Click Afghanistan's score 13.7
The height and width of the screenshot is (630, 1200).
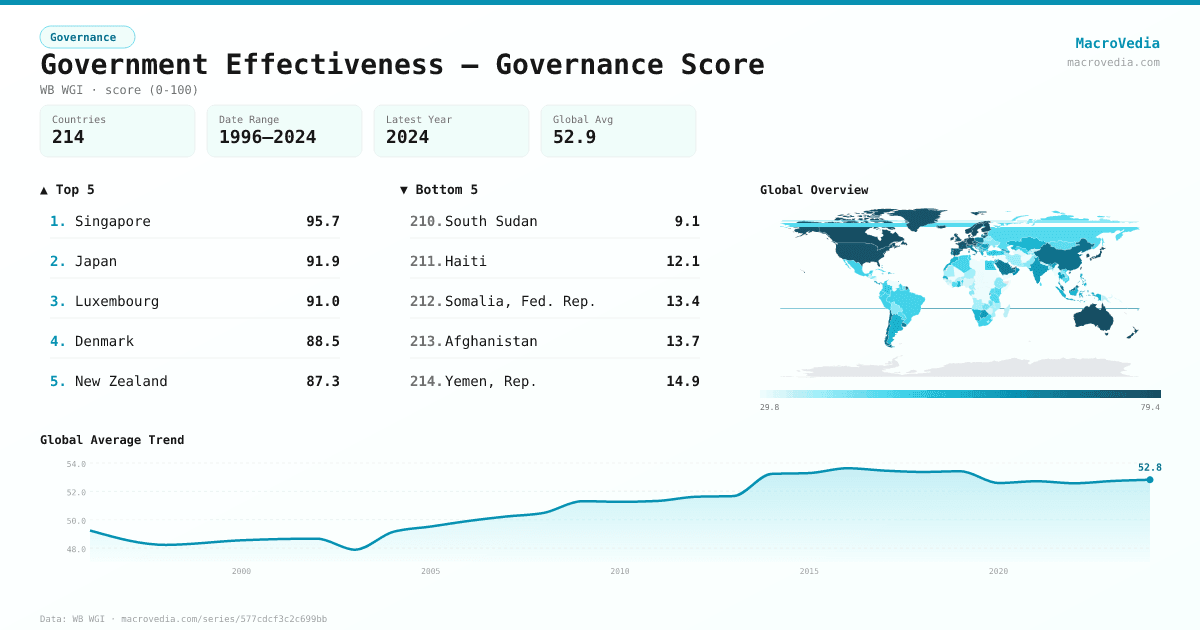point(683,341)
